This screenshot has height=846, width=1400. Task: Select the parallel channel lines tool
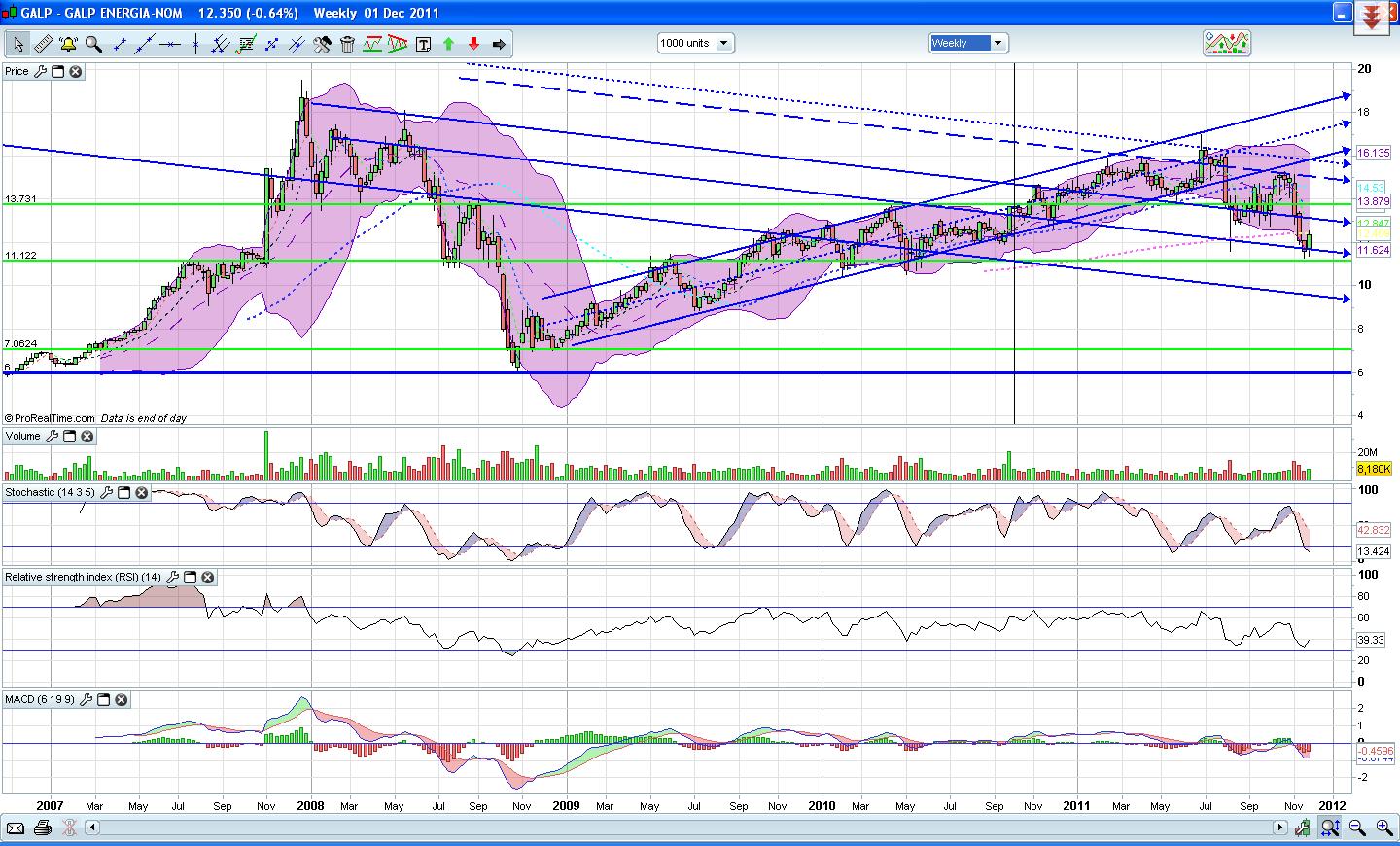(x=221, y=44)
